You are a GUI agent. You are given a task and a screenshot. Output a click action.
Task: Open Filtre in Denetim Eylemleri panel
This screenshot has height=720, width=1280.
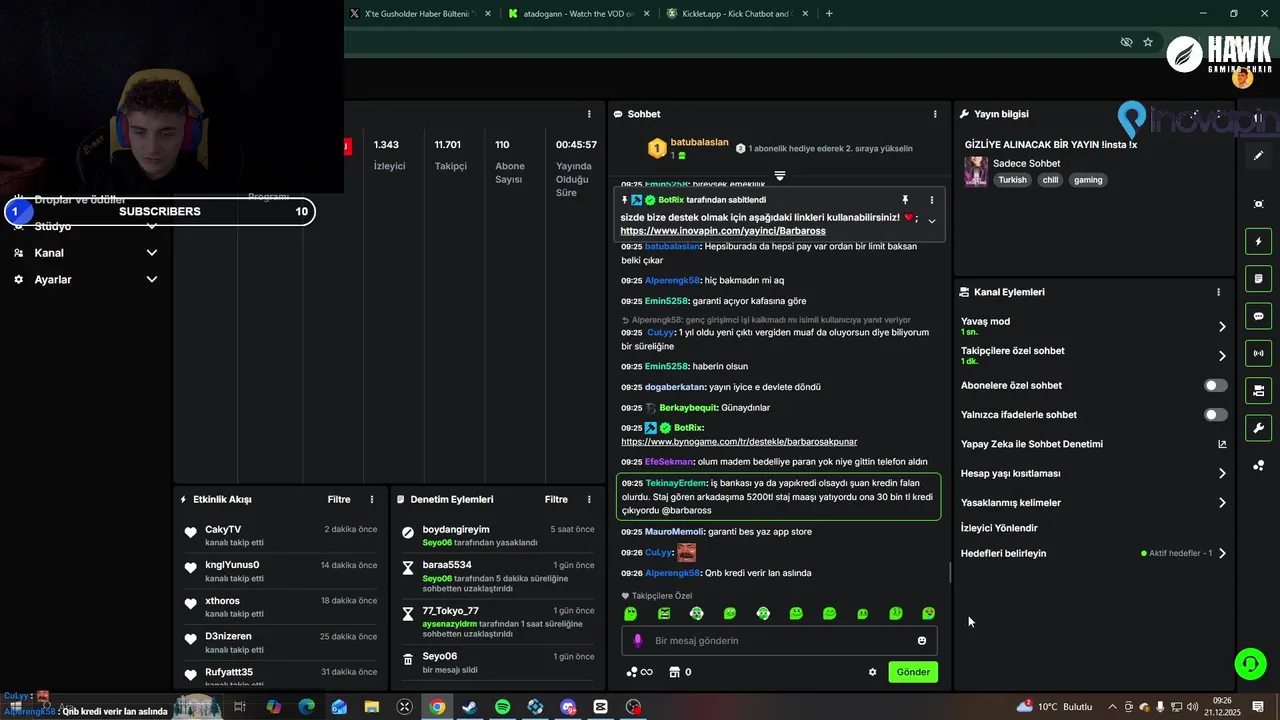coord(556,499)
